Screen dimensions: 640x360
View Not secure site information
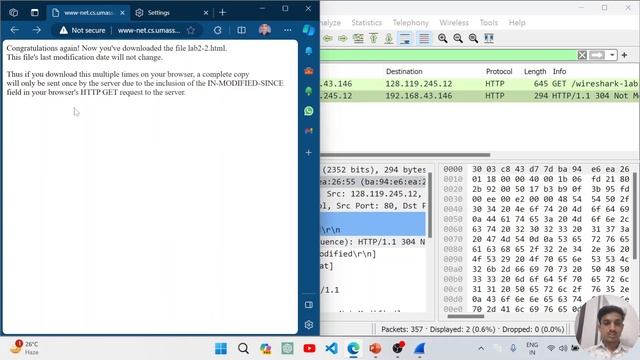tap(82, 30)
